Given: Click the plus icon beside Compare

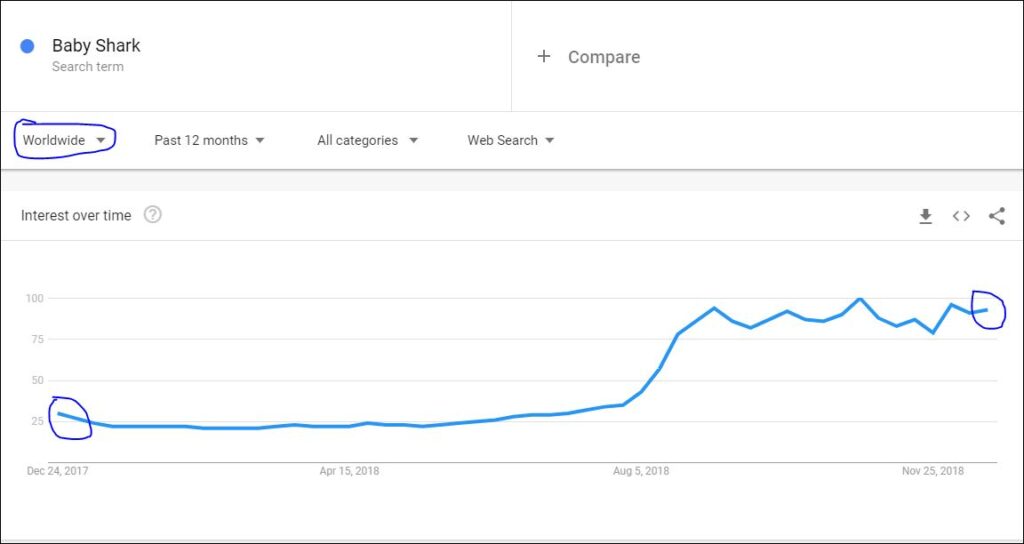Looking at the screenshot, I should [x=544, y=57].
